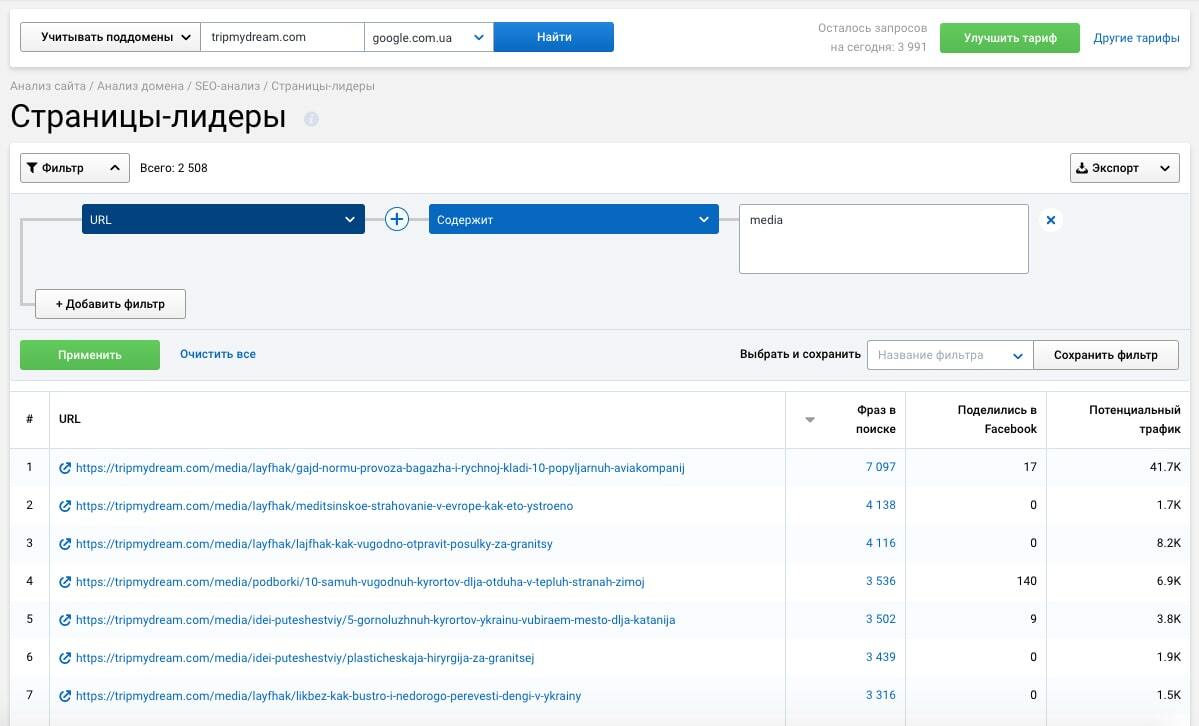Remove the media filter with X icon
Viewport: 1199px width, 726px height.
[x=1050, y=220]
